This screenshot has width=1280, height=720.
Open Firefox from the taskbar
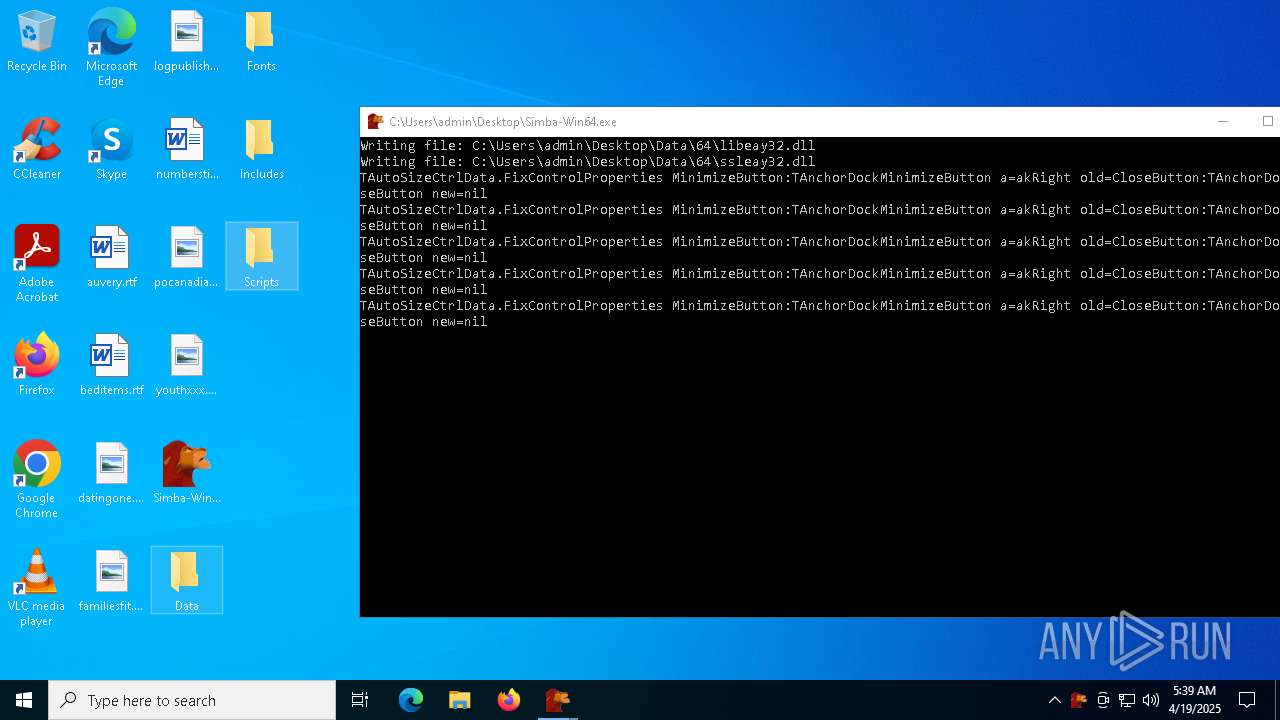click(509, 700)
